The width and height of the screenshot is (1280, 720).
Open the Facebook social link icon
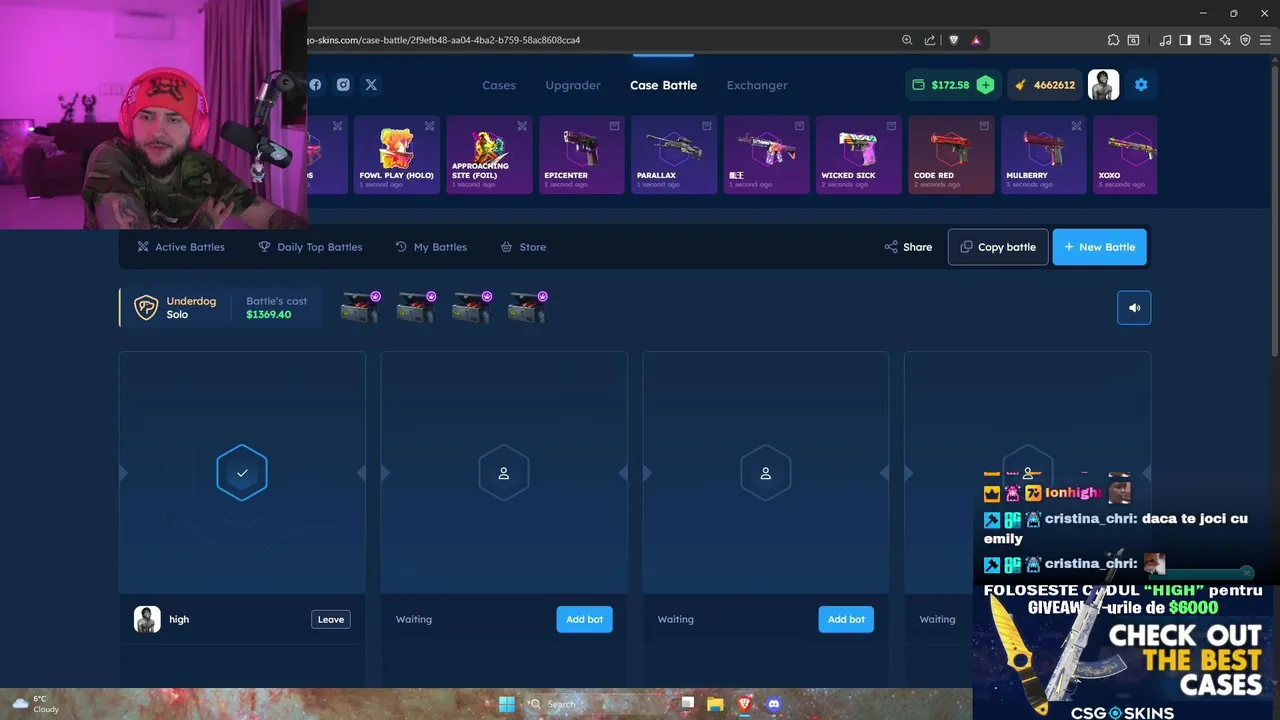pos(315,85)
